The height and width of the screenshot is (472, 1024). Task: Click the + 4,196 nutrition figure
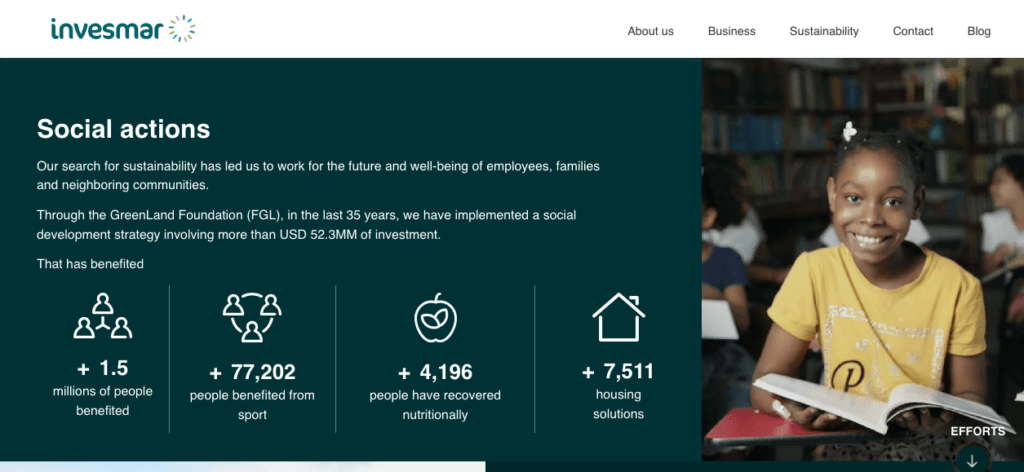coord(435,372)
